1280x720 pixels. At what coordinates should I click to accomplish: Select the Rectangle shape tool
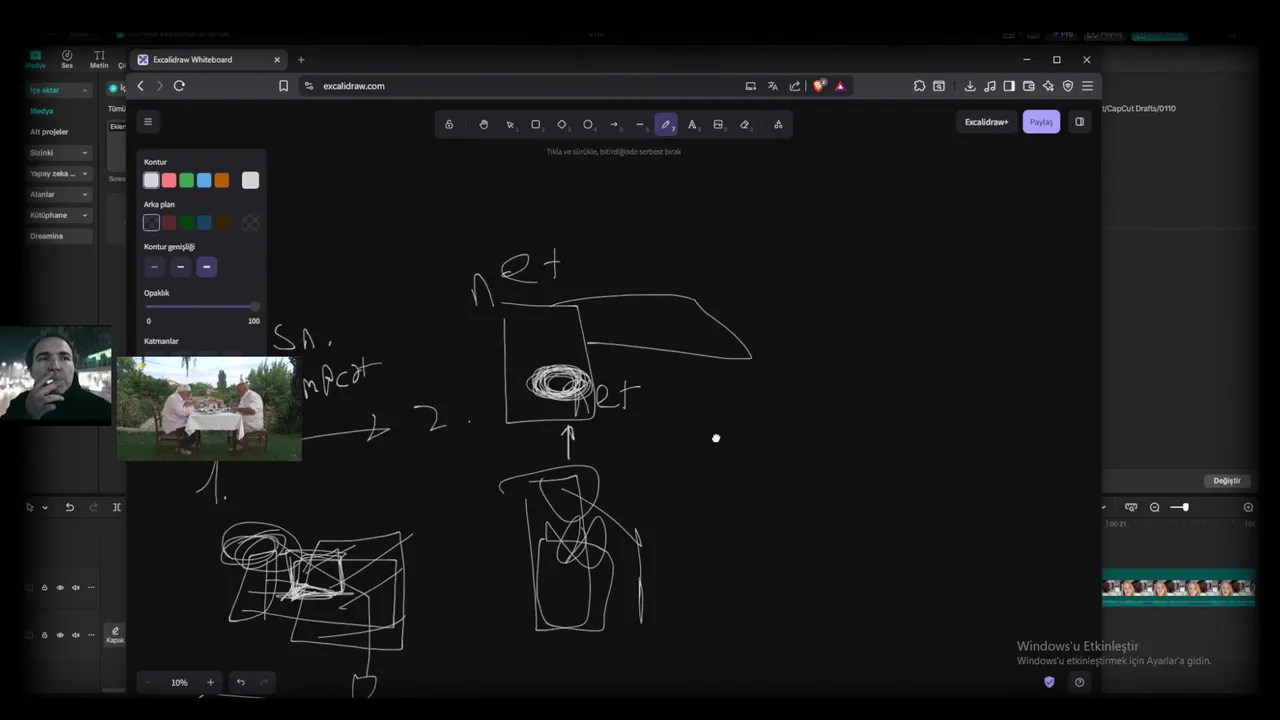536,125
